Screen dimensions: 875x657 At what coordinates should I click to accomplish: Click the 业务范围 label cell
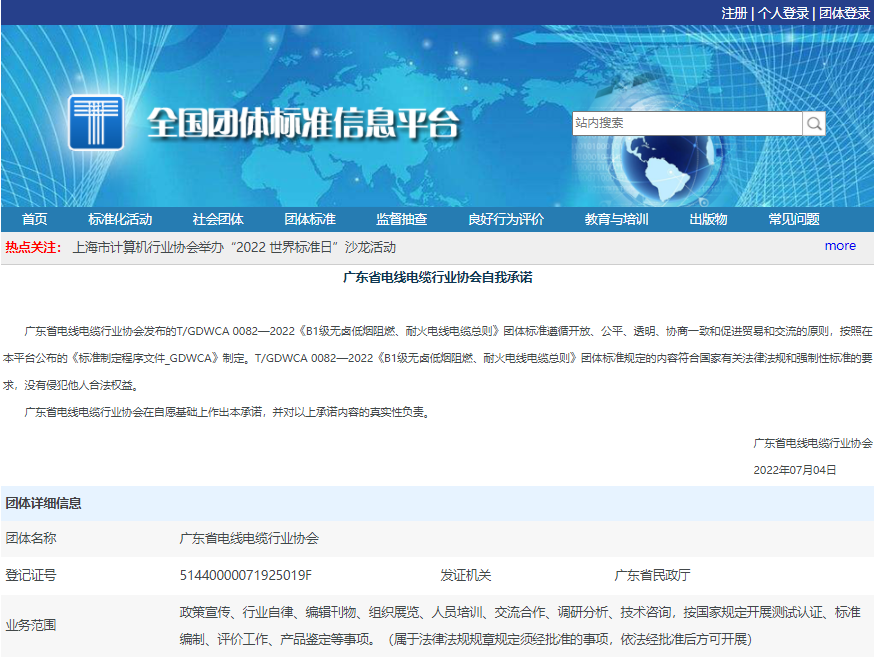pyautogui.click(x=31, y=625)
